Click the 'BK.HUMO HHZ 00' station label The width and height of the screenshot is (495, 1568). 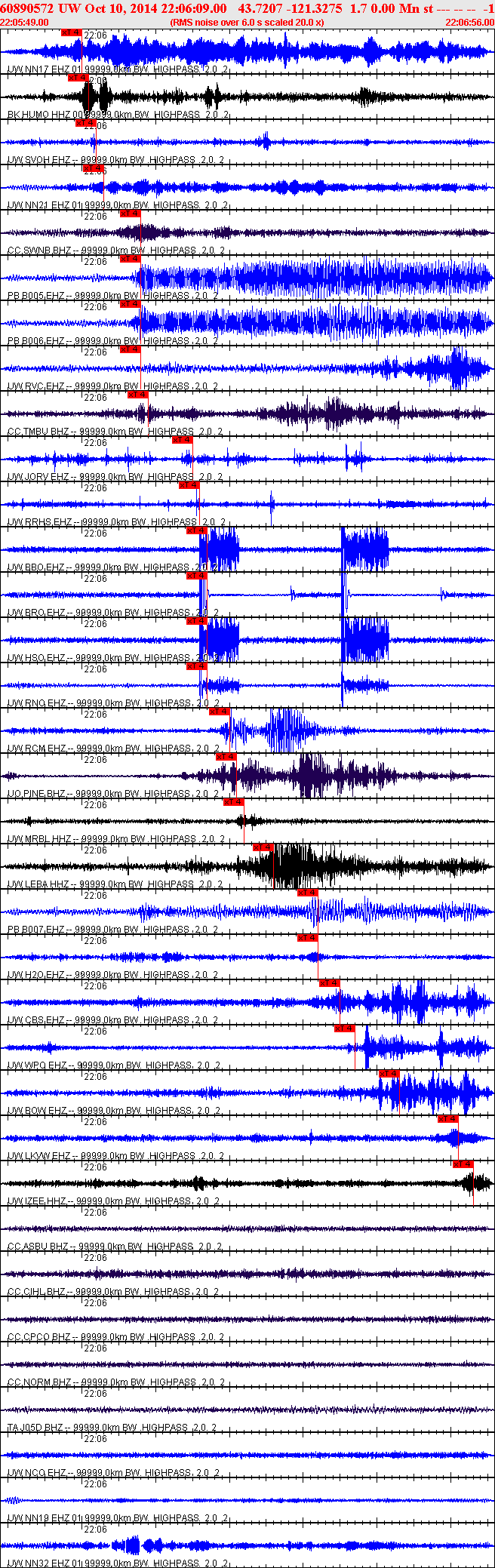45,115
